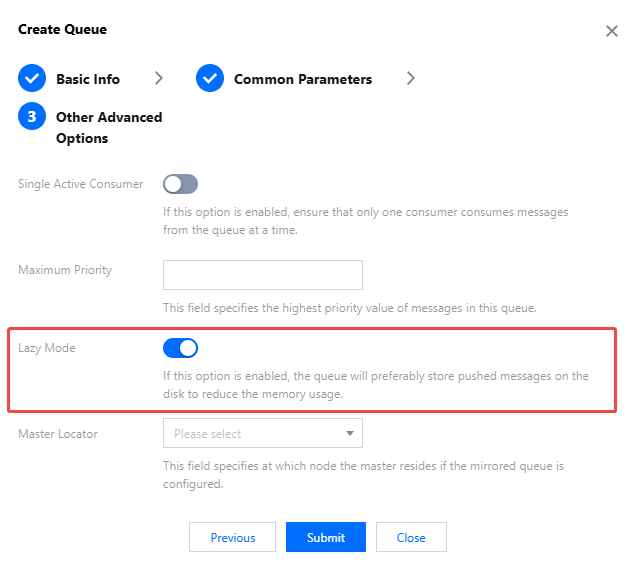Turn off the Lazy Mode toggle
This screenshot has height=572, width=639.
pyautogui.click(x=181, y=348)
